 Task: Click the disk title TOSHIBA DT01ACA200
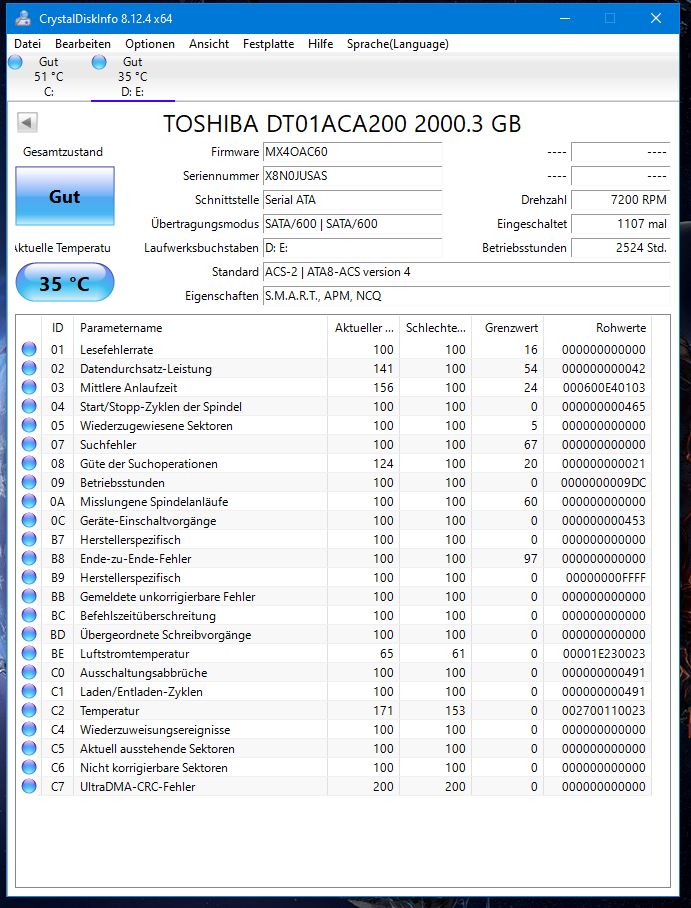coord(342,124)
